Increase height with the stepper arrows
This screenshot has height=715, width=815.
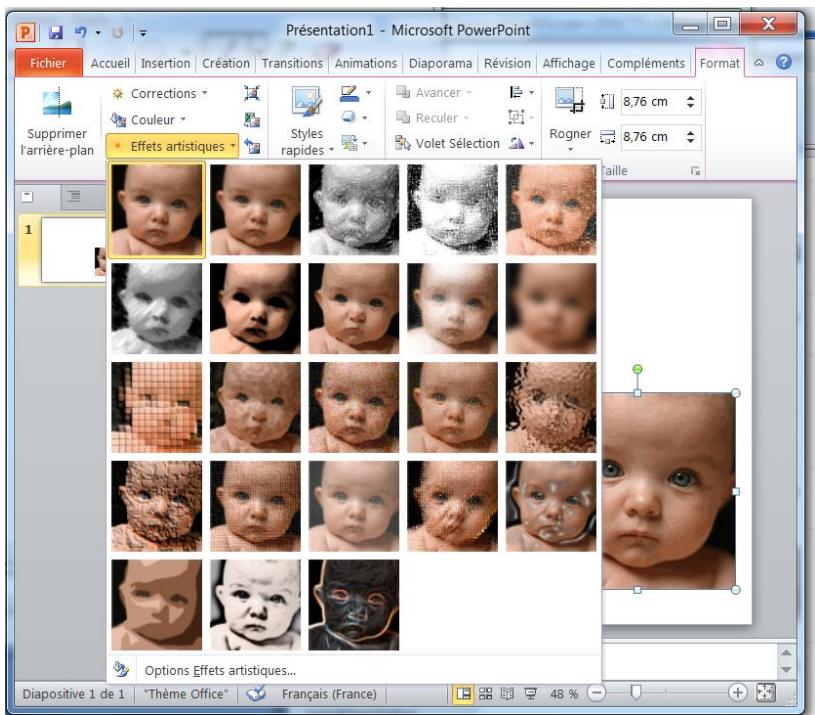point(690,102)
